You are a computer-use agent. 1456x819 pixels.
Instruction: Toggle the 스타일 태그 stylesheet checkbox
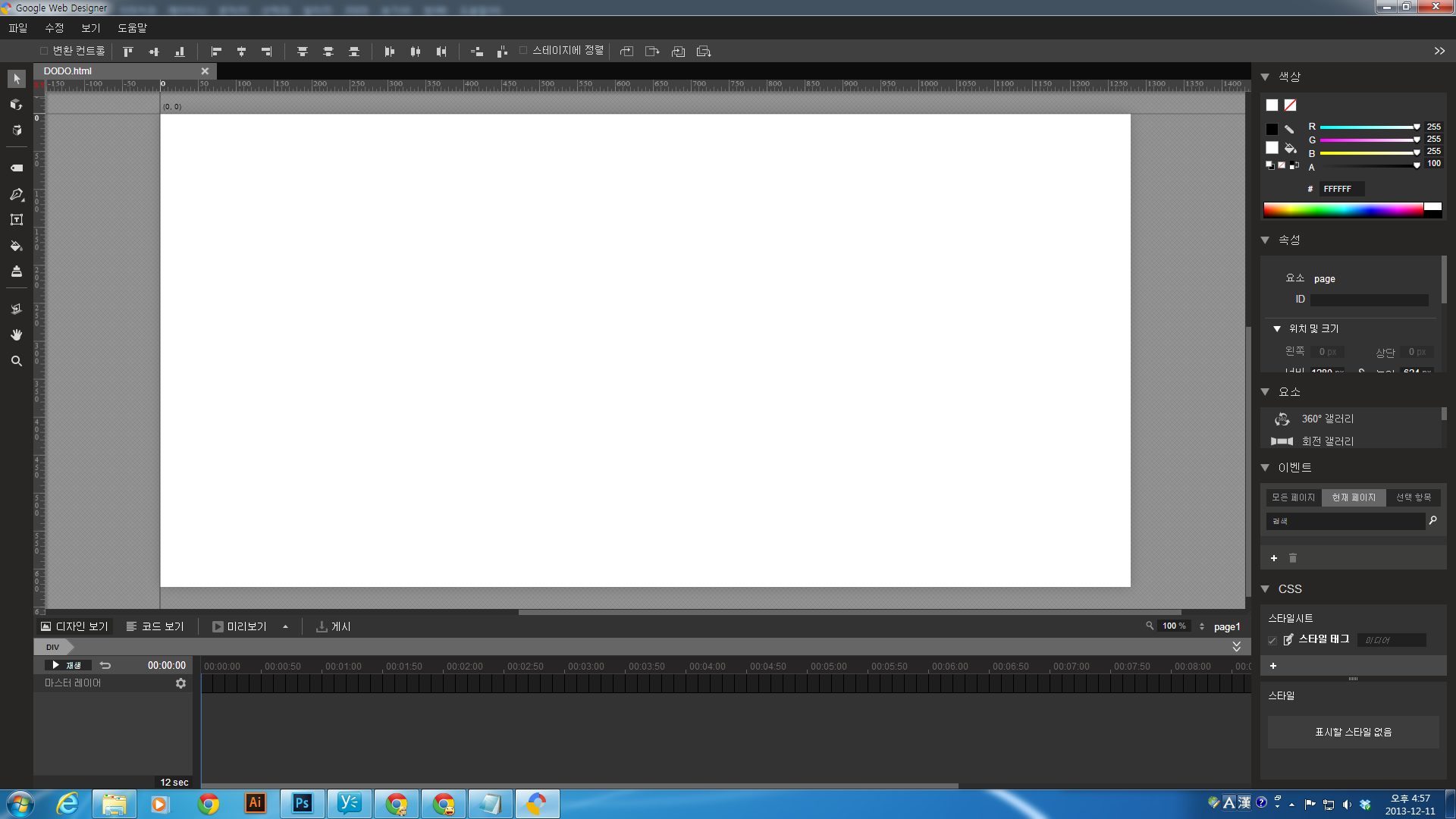pyautogui.click(x=1272, y=640)
